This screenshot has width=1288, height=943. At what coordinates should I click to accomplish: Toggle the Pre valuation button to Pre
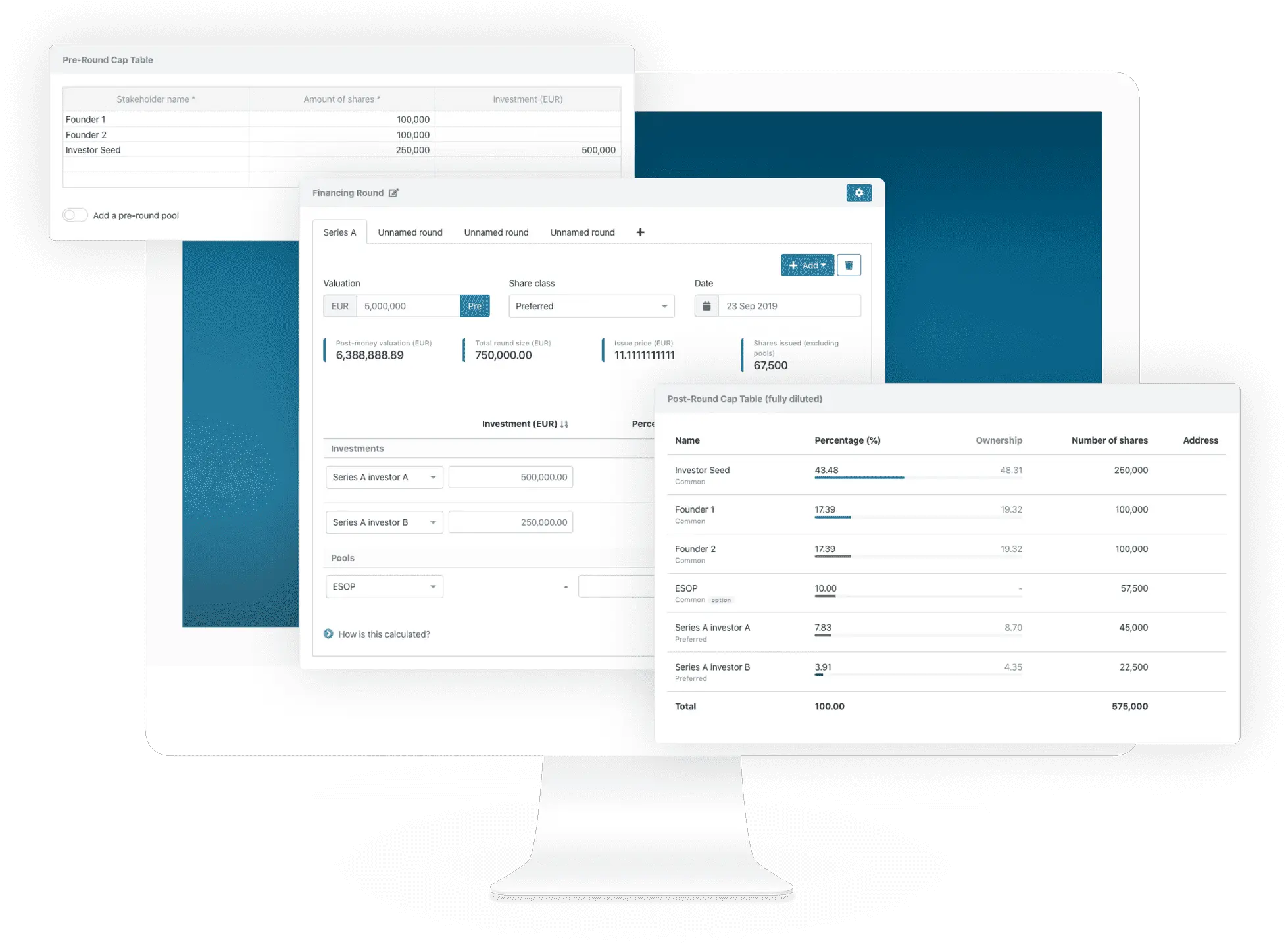[475, 306]
